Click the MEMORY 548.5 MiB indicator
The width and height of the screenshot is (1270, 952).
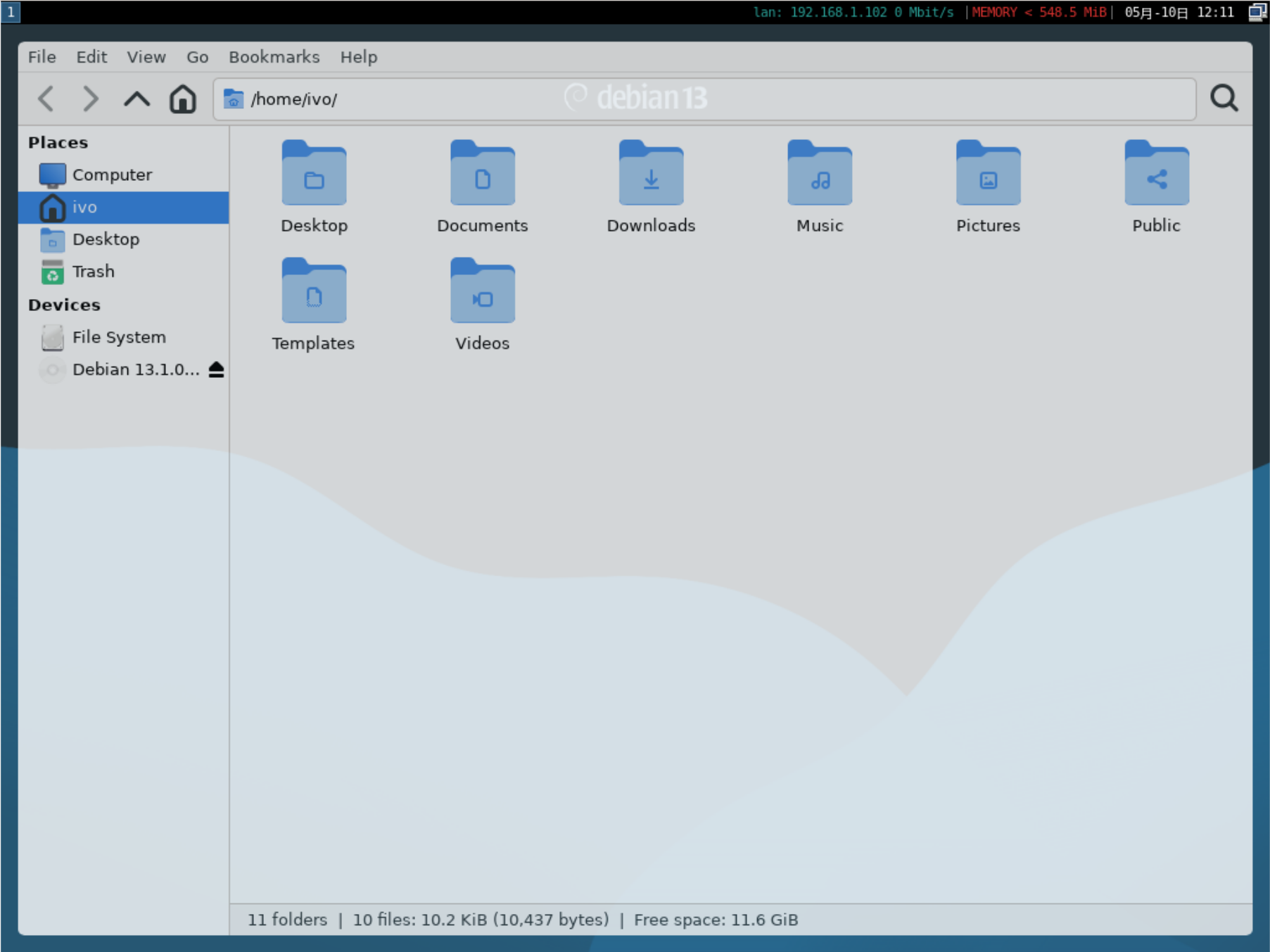pyautogui.click(x=1039, y=12)
